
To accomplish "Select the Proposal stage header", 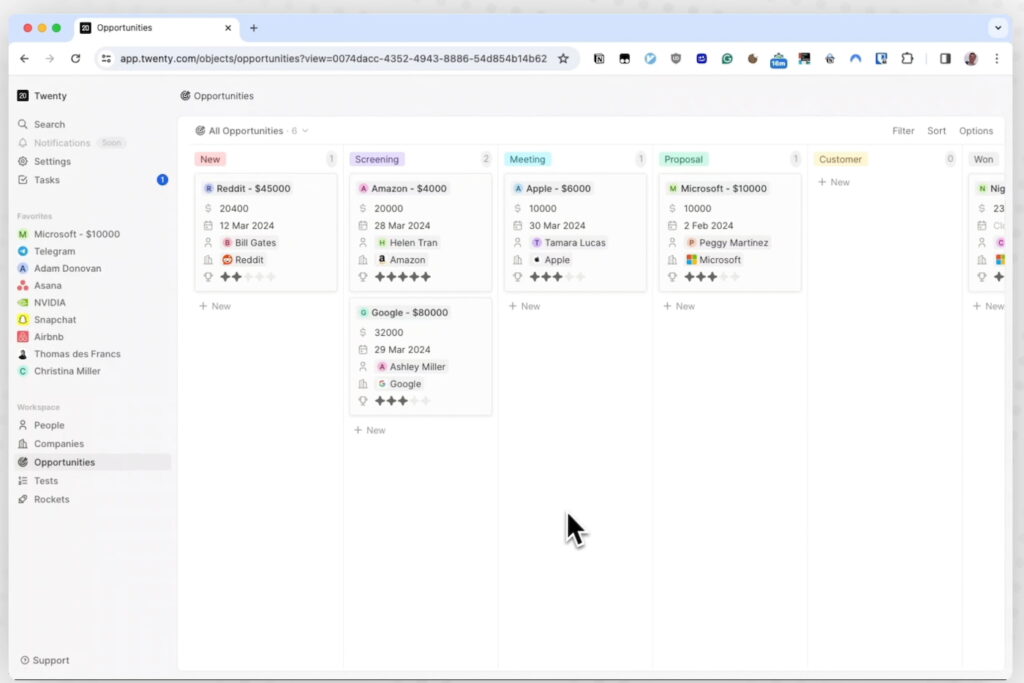I will pyautogui.click(x=683, y=159).
